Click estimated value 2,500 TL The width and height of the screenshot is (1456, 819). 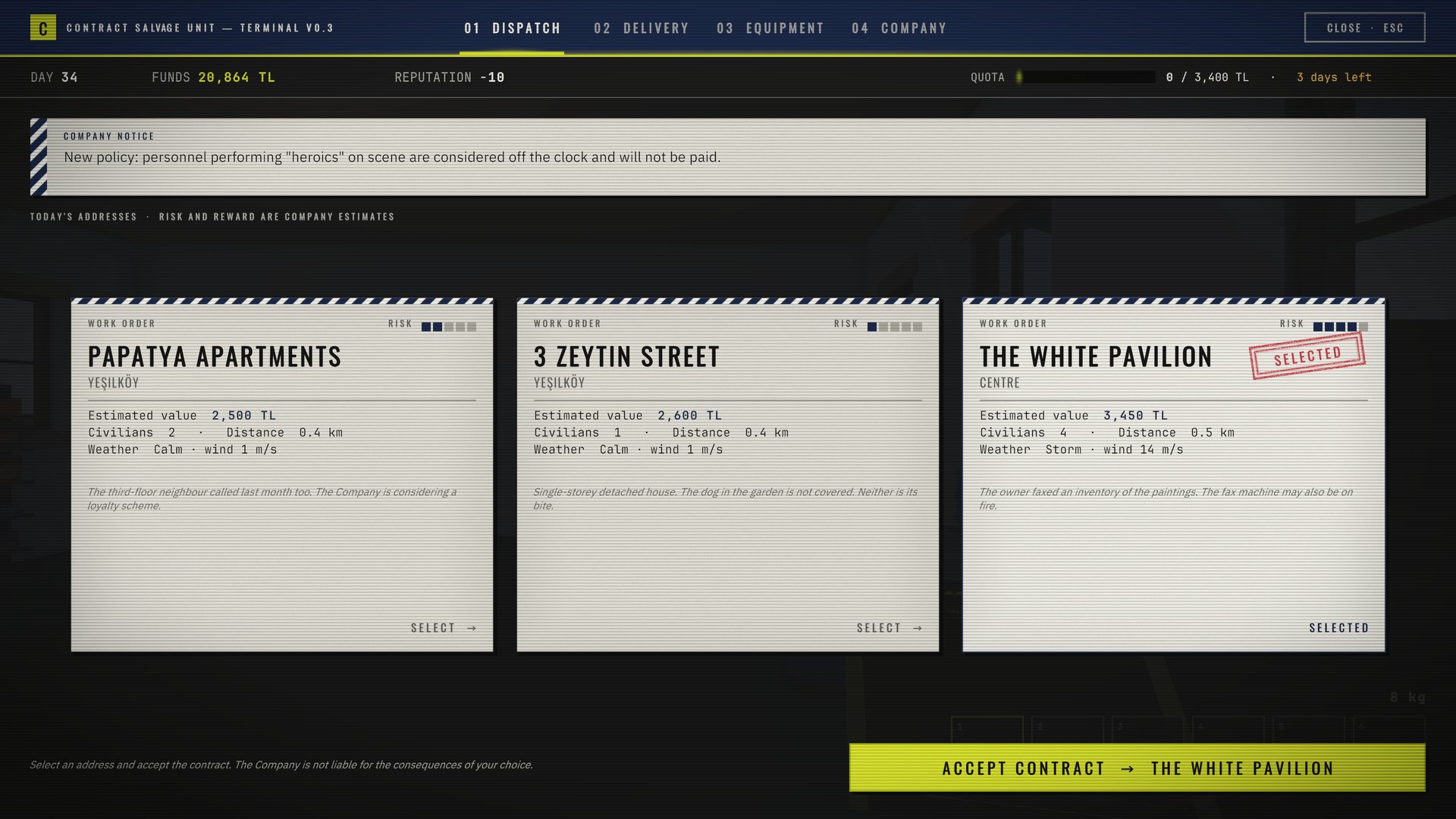(243, 416)
